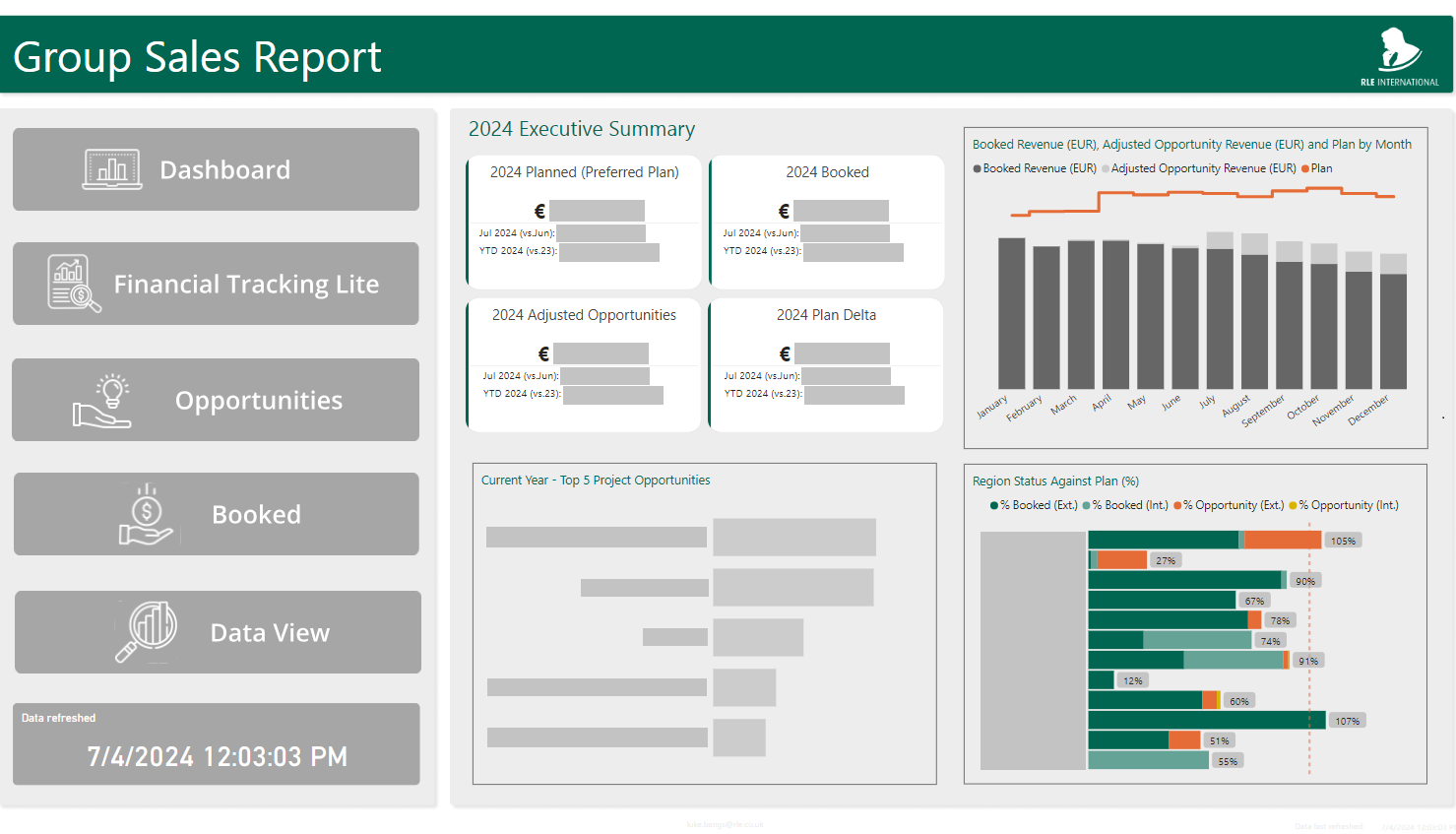Select the January bar in revenue chart

pos(1011,315)
